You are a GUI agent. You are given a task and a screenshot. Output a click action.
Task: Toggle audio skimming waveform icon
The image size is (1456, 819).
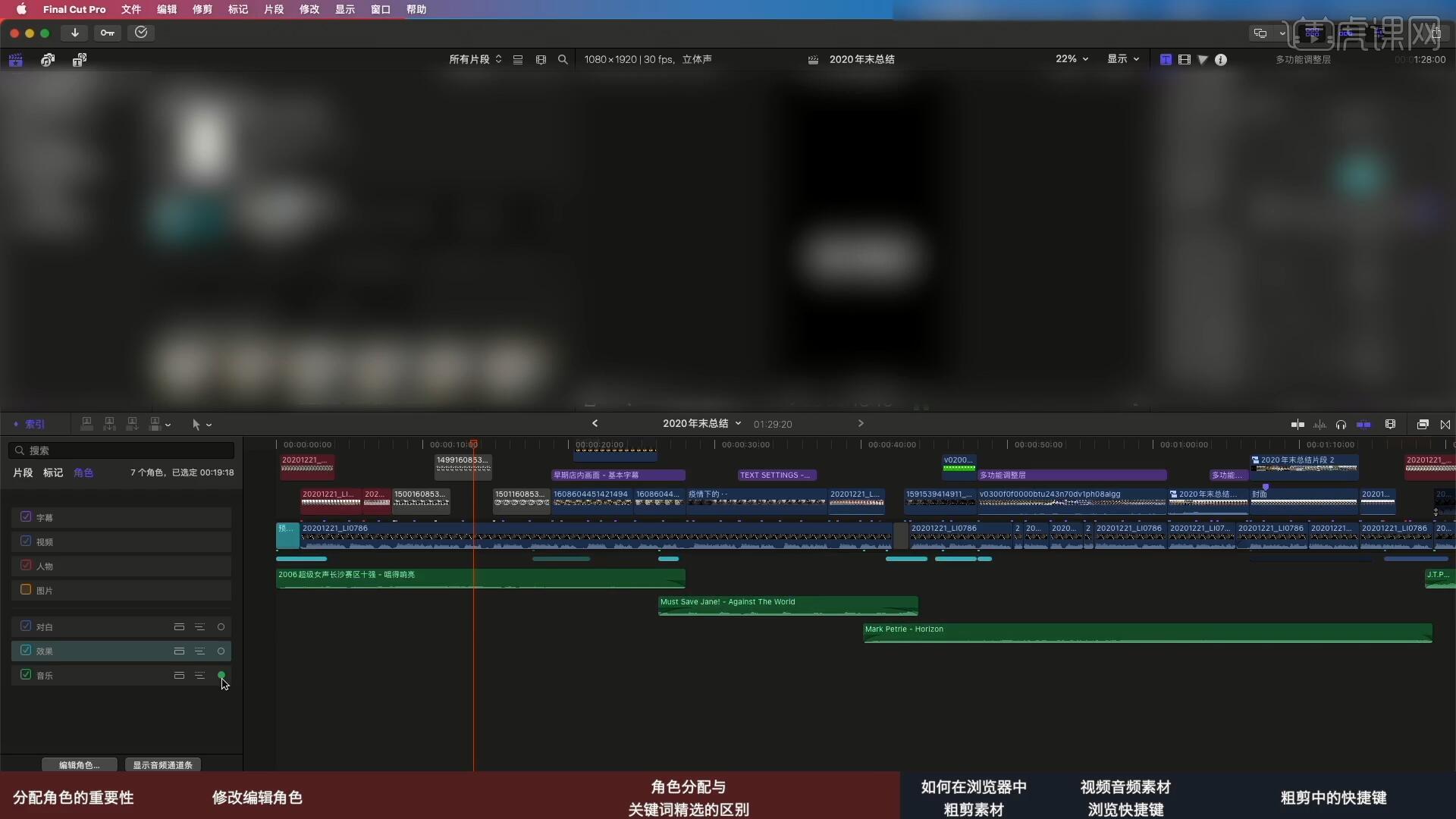click(1319, 425)
